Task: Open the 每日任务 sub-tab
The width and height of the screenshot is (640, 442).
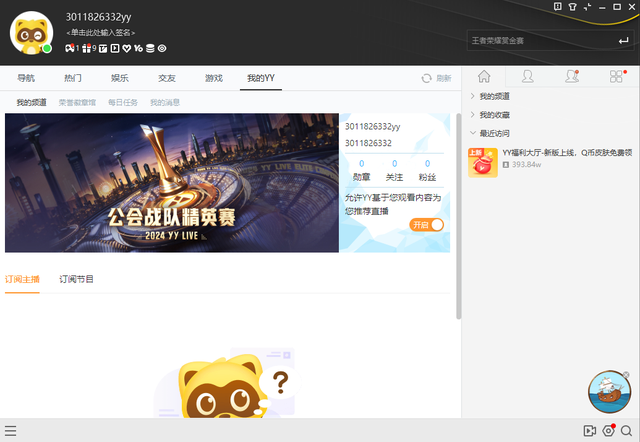Action: pos(123,102)
